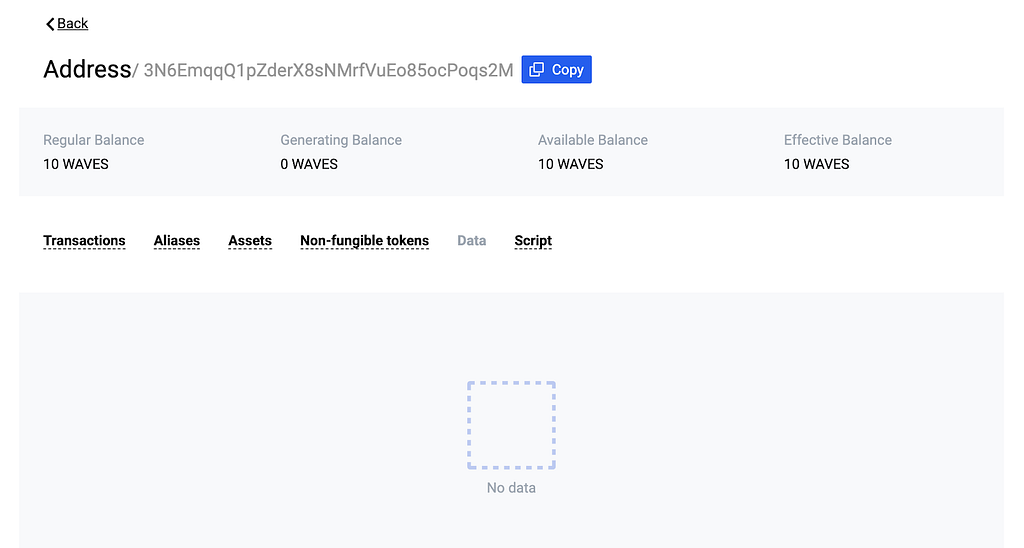Switch to the Aliases tab
Viewport: 1024px width, 548px height.
pos(177,241)
